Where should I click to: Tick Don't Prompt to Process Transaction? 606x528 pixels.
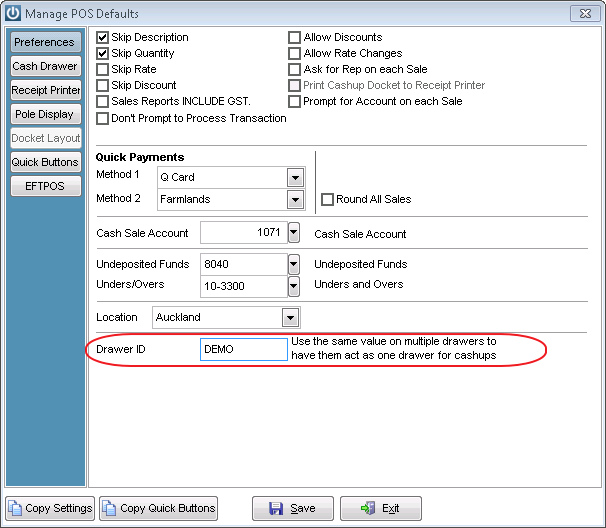point(102,118)
